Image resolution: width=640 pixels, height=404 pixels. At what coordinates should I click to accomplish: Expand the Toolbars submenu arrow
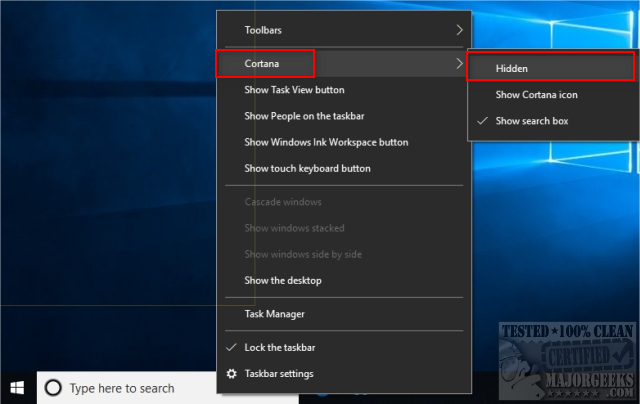459,30
